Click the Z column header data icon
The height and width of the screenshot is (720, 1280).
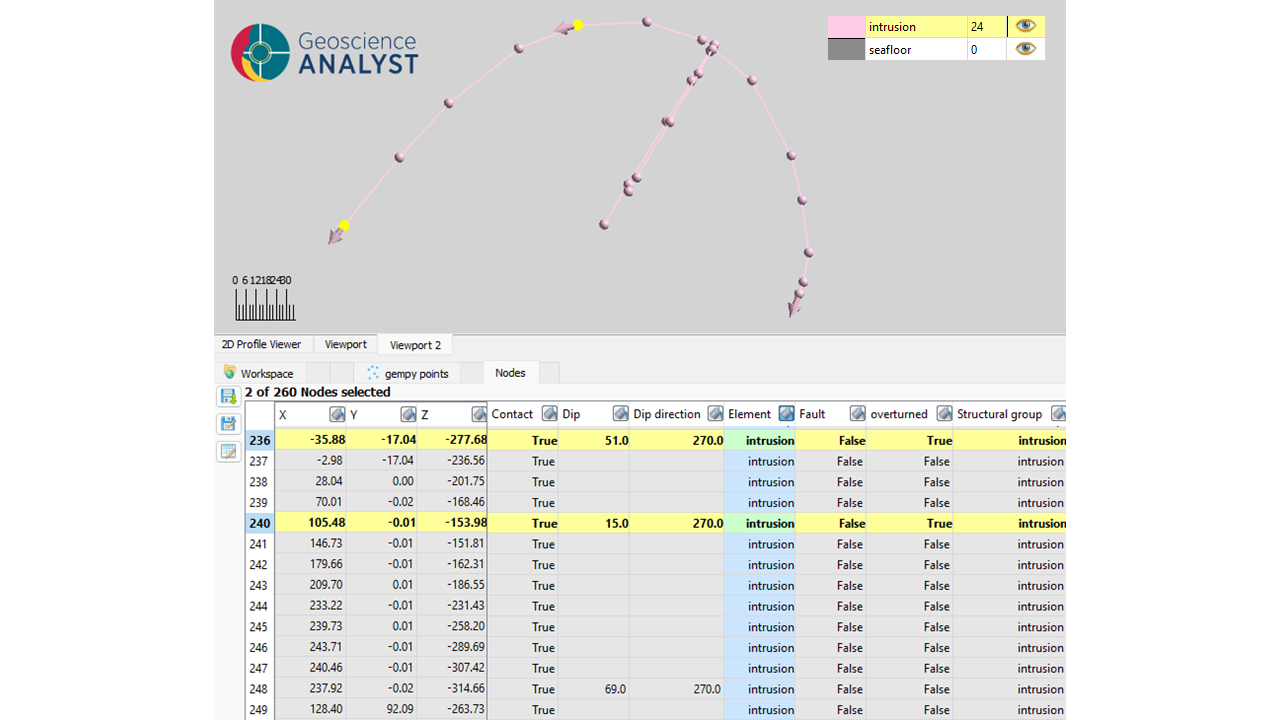pyautogui.click(x=478, y=414)
